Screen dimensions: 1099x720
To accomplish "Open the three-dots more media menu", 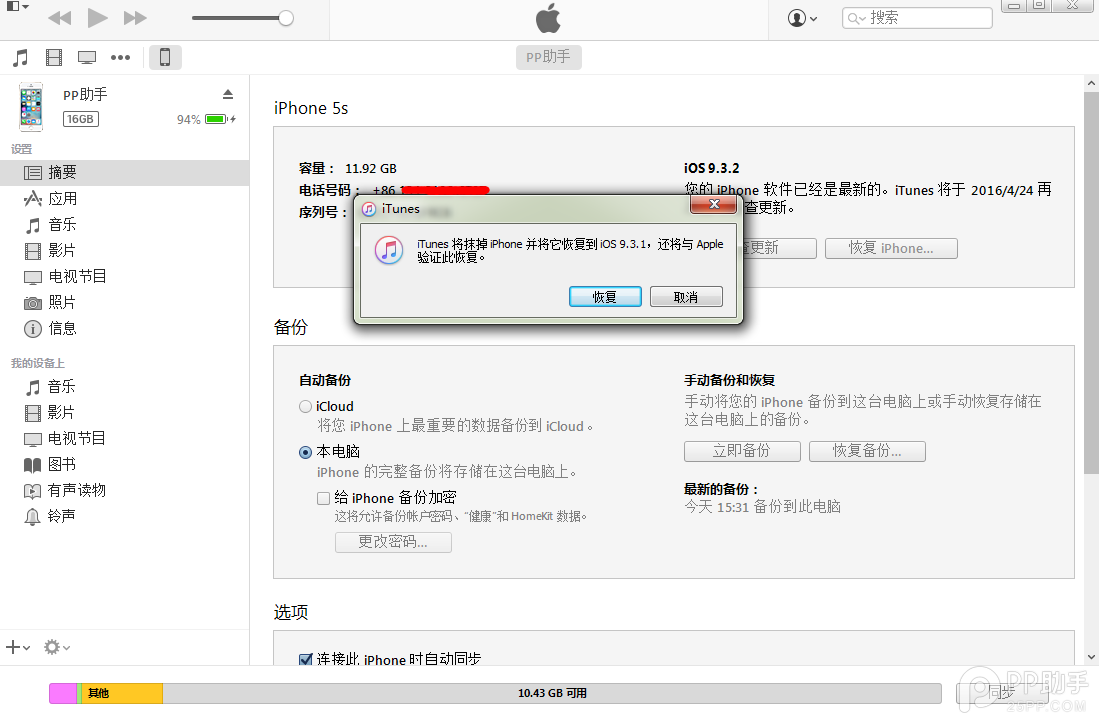I will (x=121, y=58).
